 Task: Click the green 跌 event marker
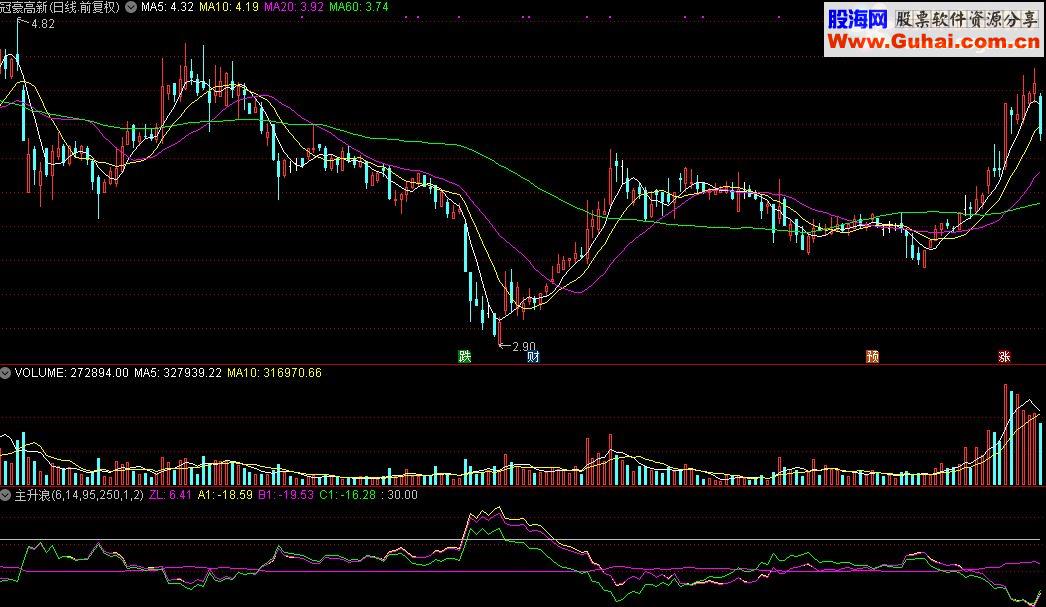click(465, 356)
